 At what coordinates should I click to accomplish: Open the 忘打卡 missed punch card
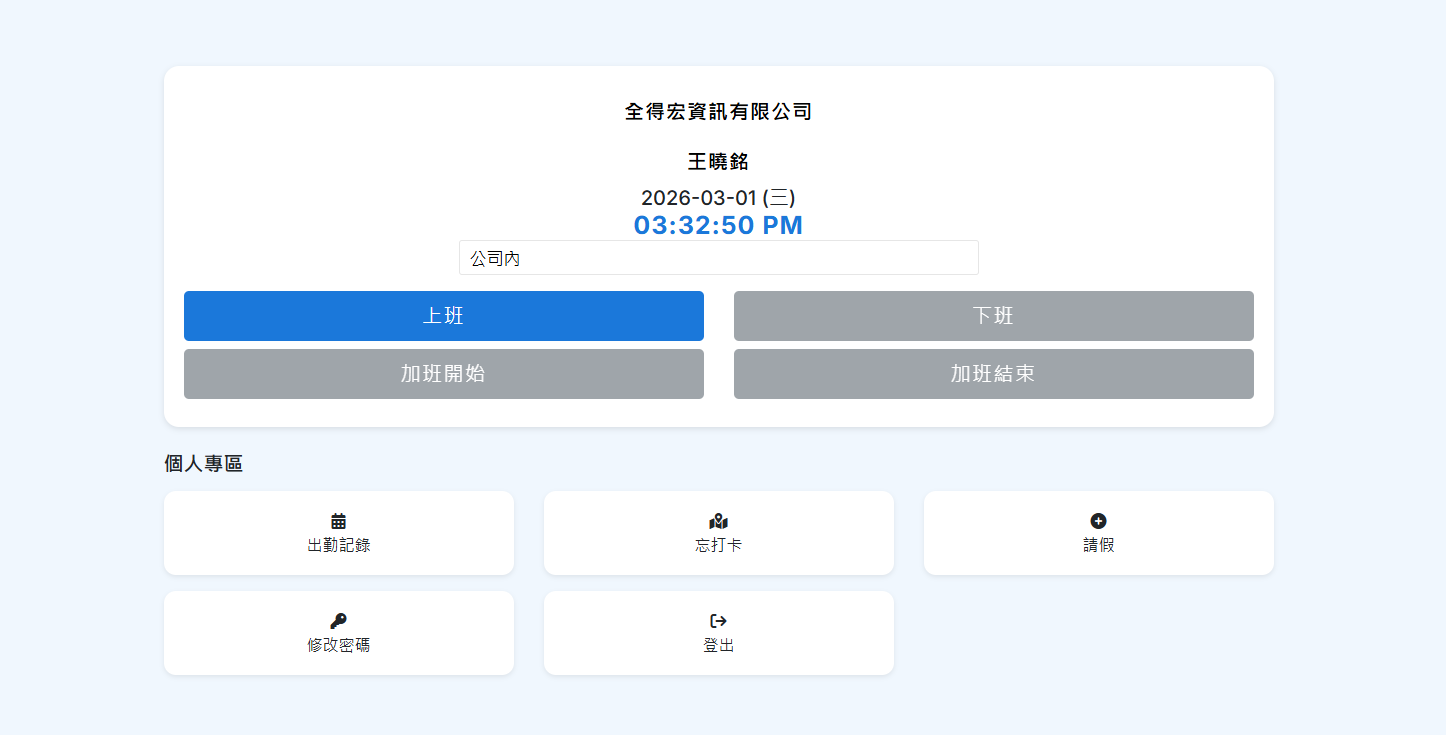pos(718,533)
